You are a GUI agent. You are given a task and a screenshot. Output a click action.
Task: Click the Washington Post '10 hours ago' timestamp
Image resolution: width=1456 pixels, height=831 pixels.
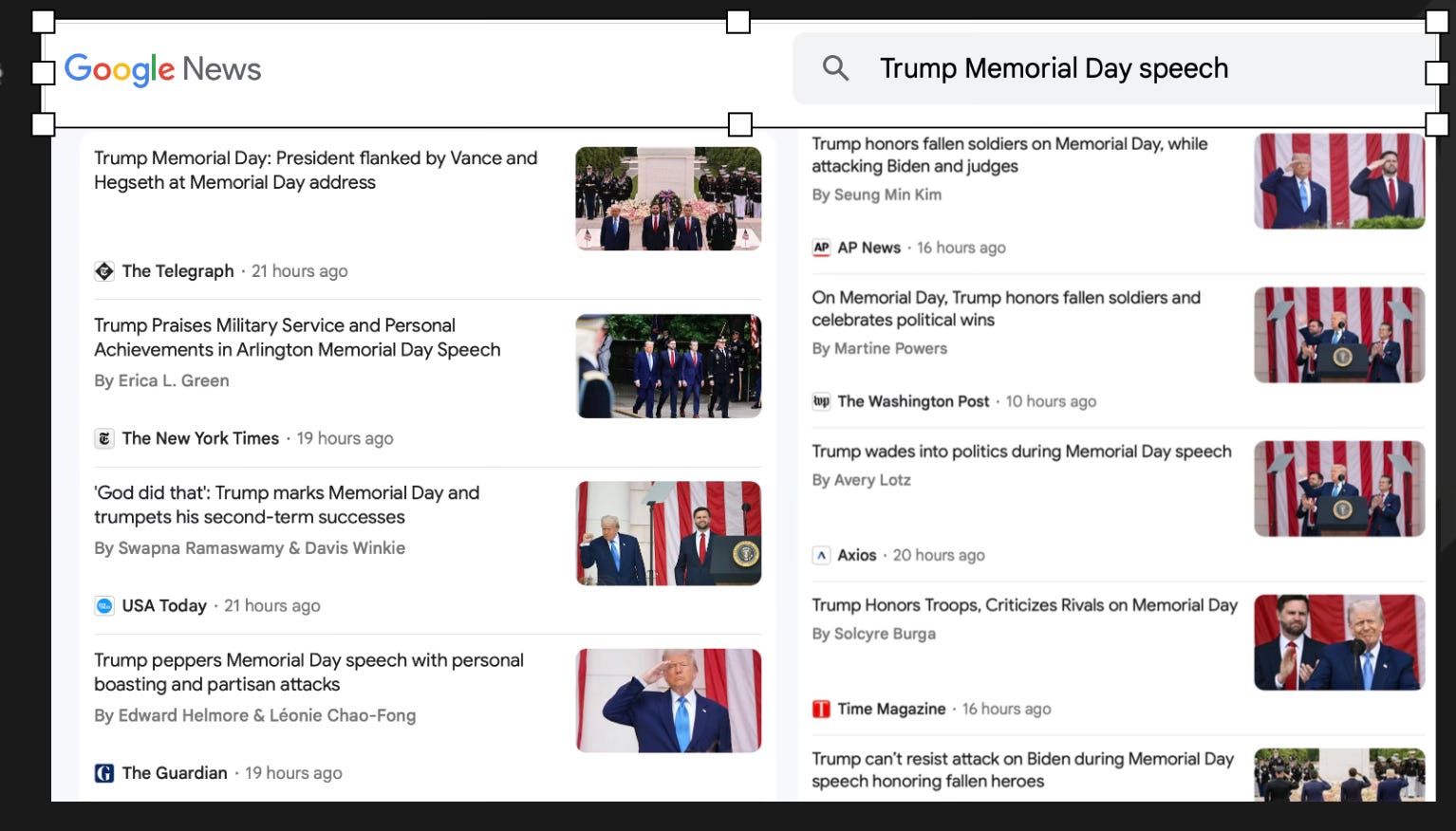click(1051, 401)
